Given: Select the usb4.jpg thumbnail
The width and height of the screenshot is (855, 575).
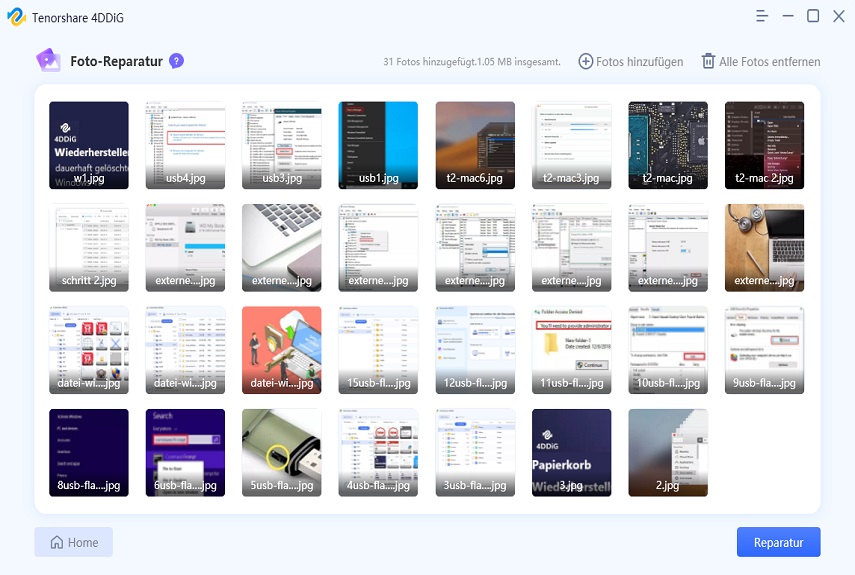Looking at the screenshot, I should pyautogui.click(x=185, y=146).
